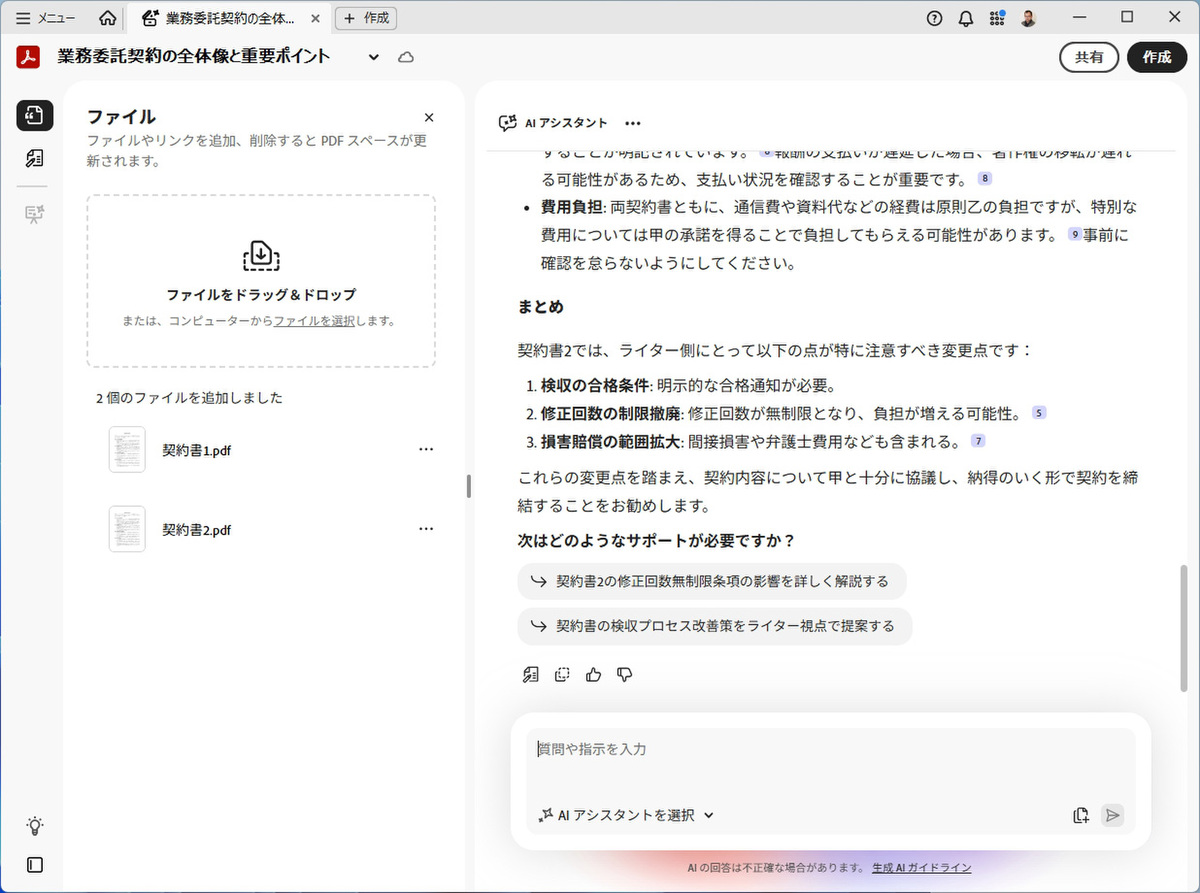Screen dimensions: 1200x893
Task: Click the cloud sync status icon
Action: pos(406,57)
